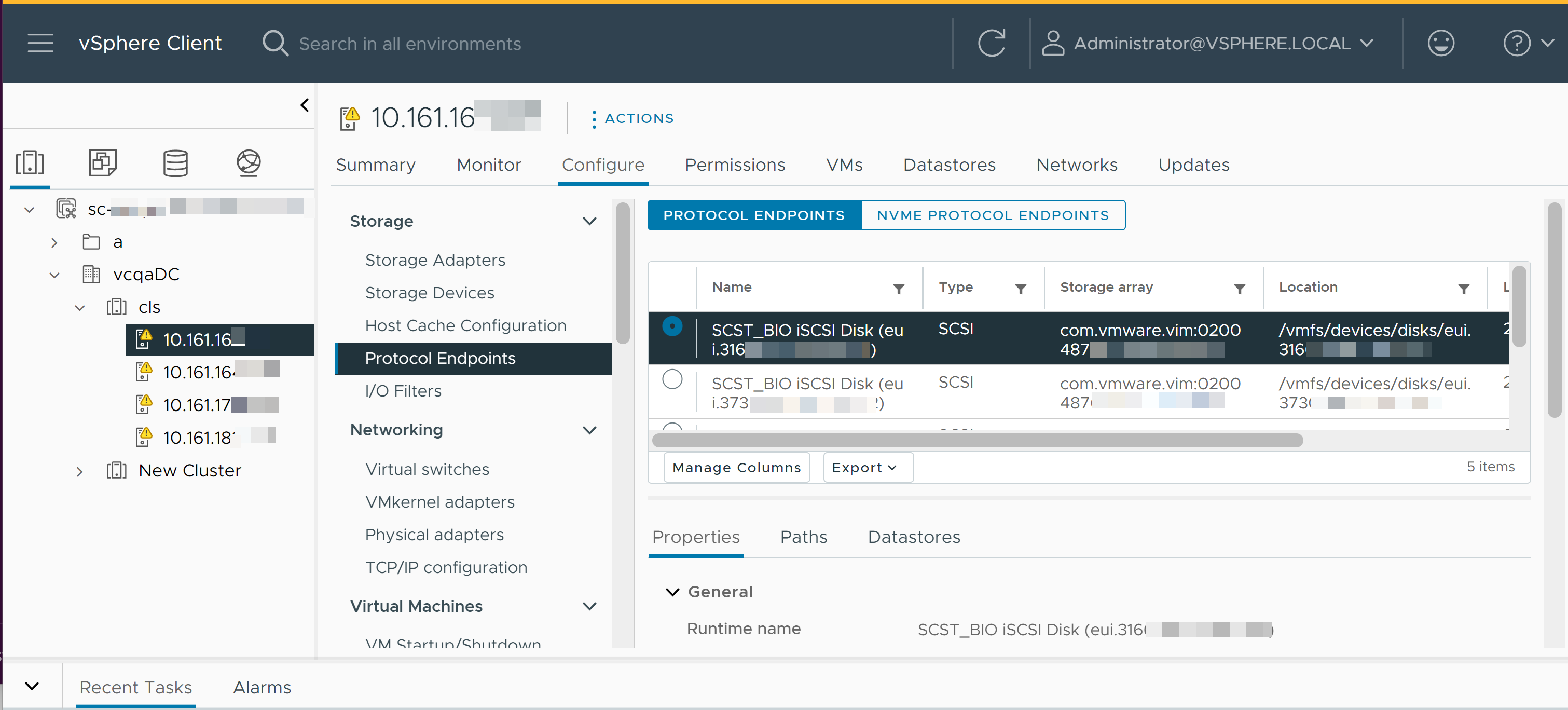Open the Monitor tab
This screenshot has width=1568, height=710.
(x=489, y=164)
